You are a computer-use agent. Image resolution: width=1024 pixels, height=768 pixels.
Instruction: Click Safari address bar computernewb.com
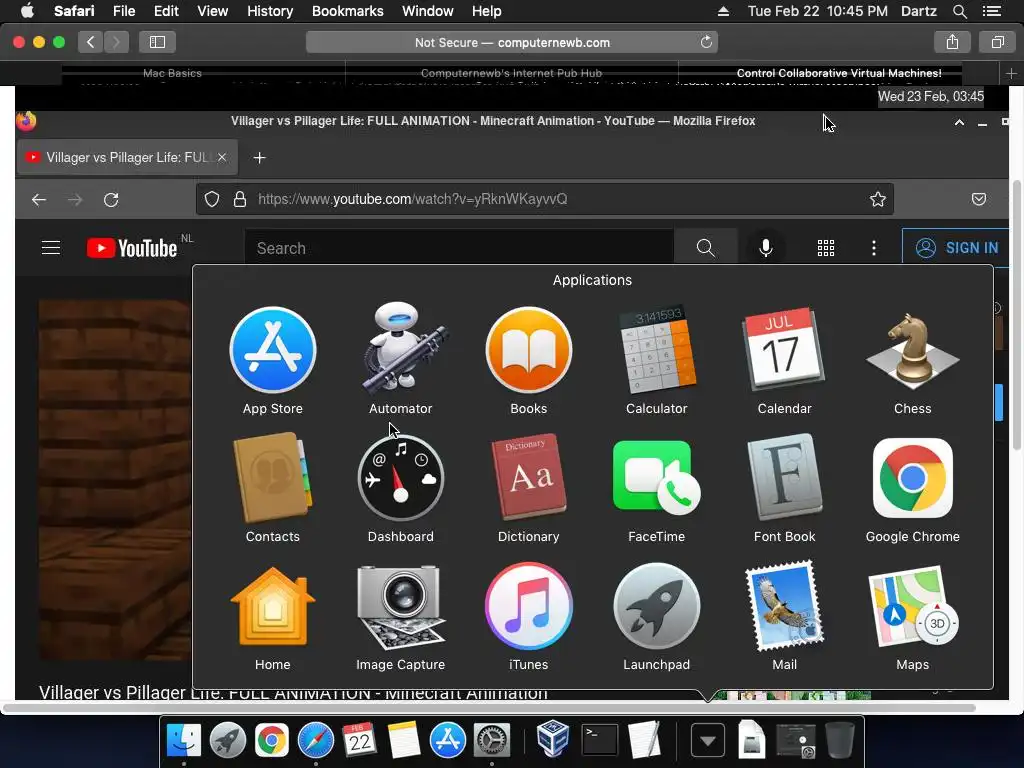tap(512, 42)
